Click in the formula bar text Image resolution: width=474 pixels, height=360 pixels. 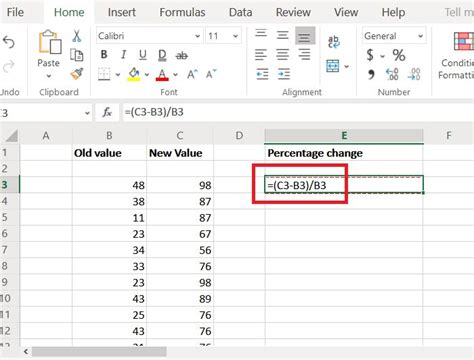154,112
